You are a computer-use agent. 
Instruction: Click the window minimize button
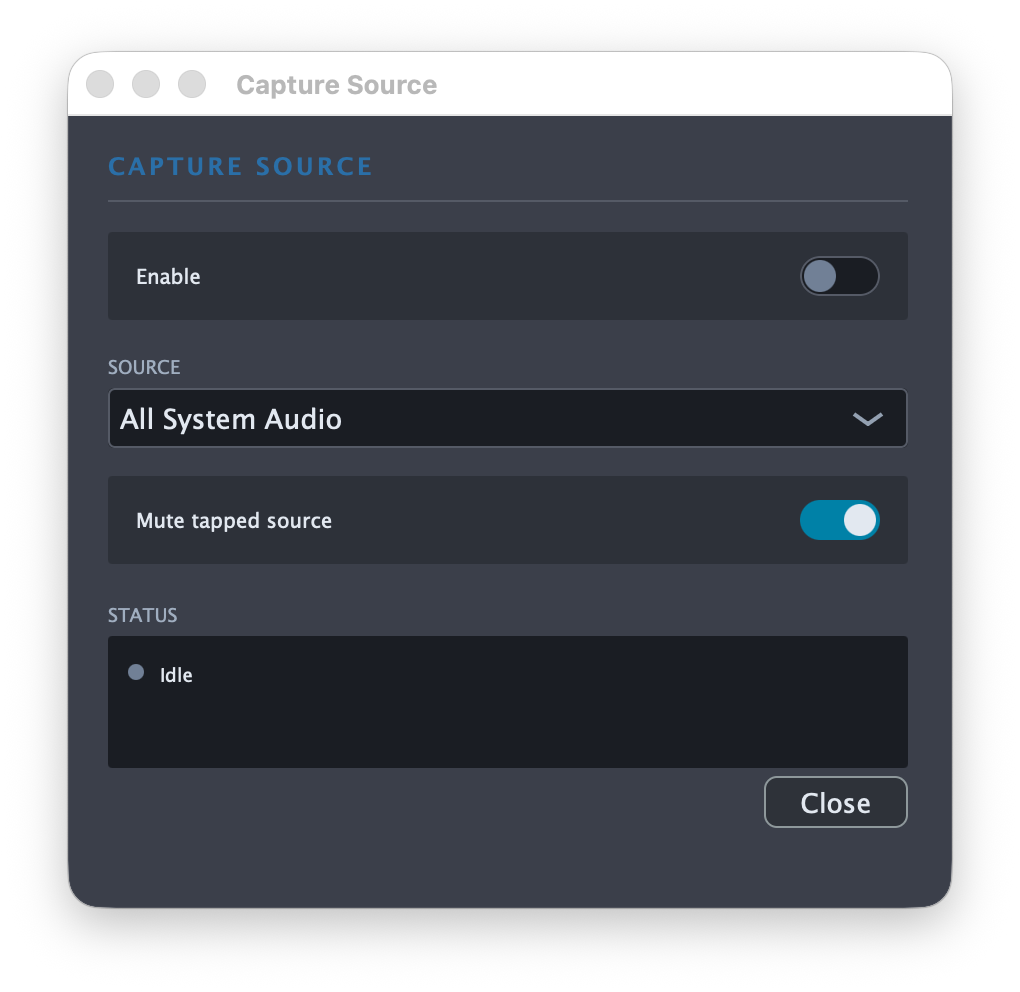[x=146, y=84]
